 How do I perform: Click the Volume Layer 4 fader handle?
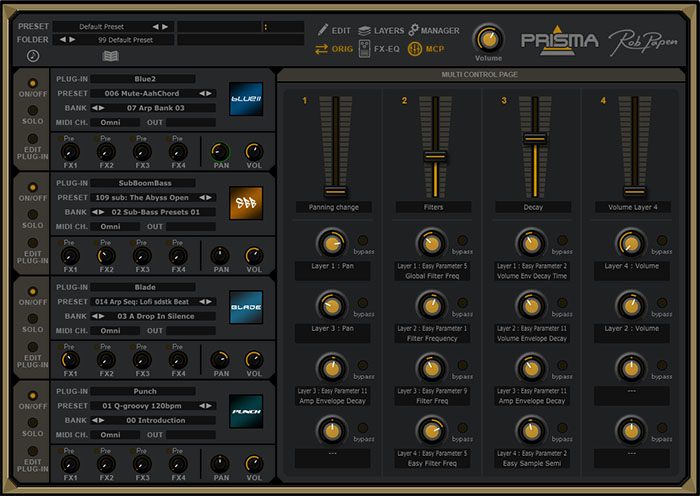click(634, 191)
